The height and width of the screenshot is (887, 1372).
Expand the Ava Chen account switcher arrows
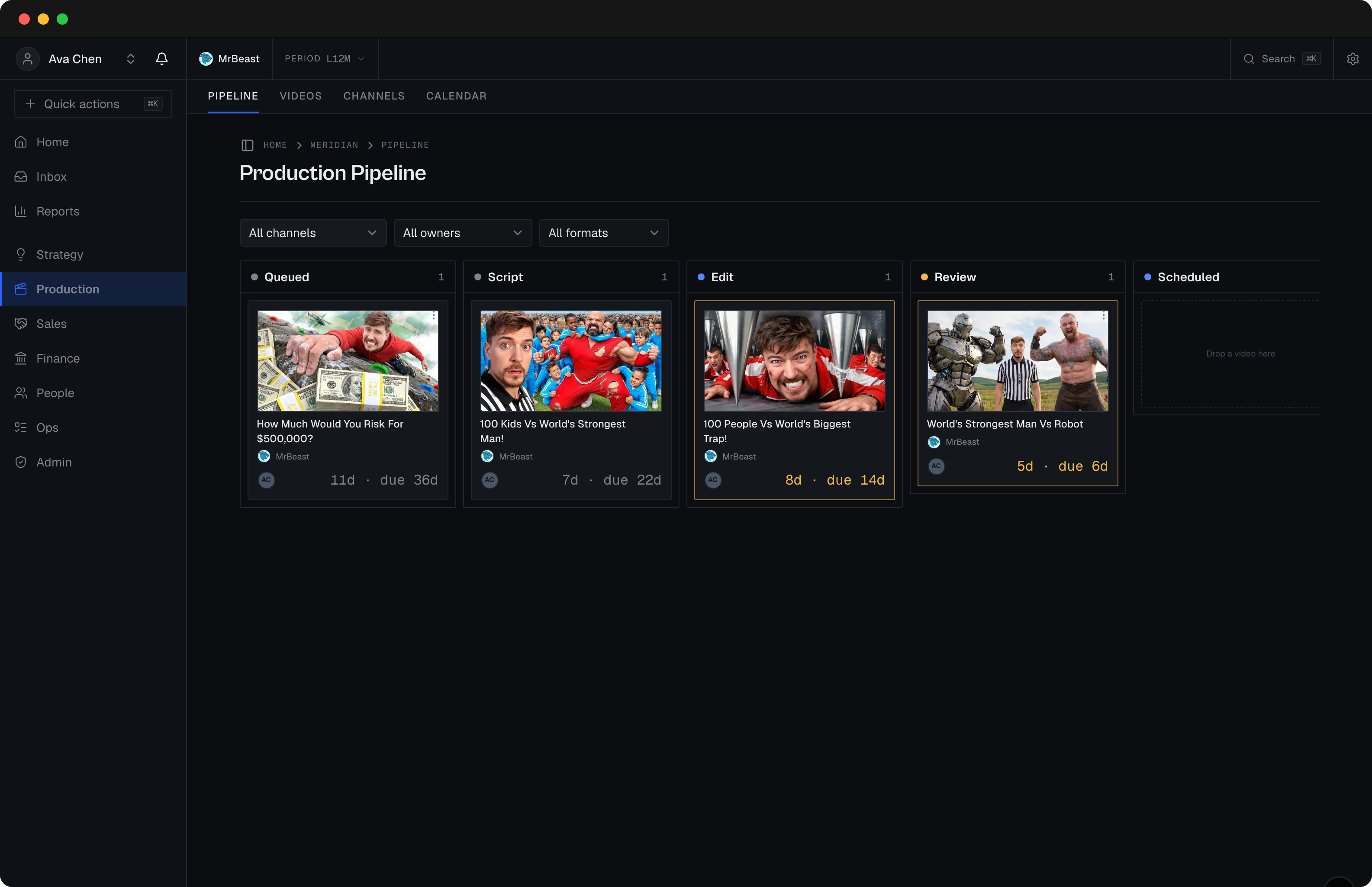tap(131, 59)
